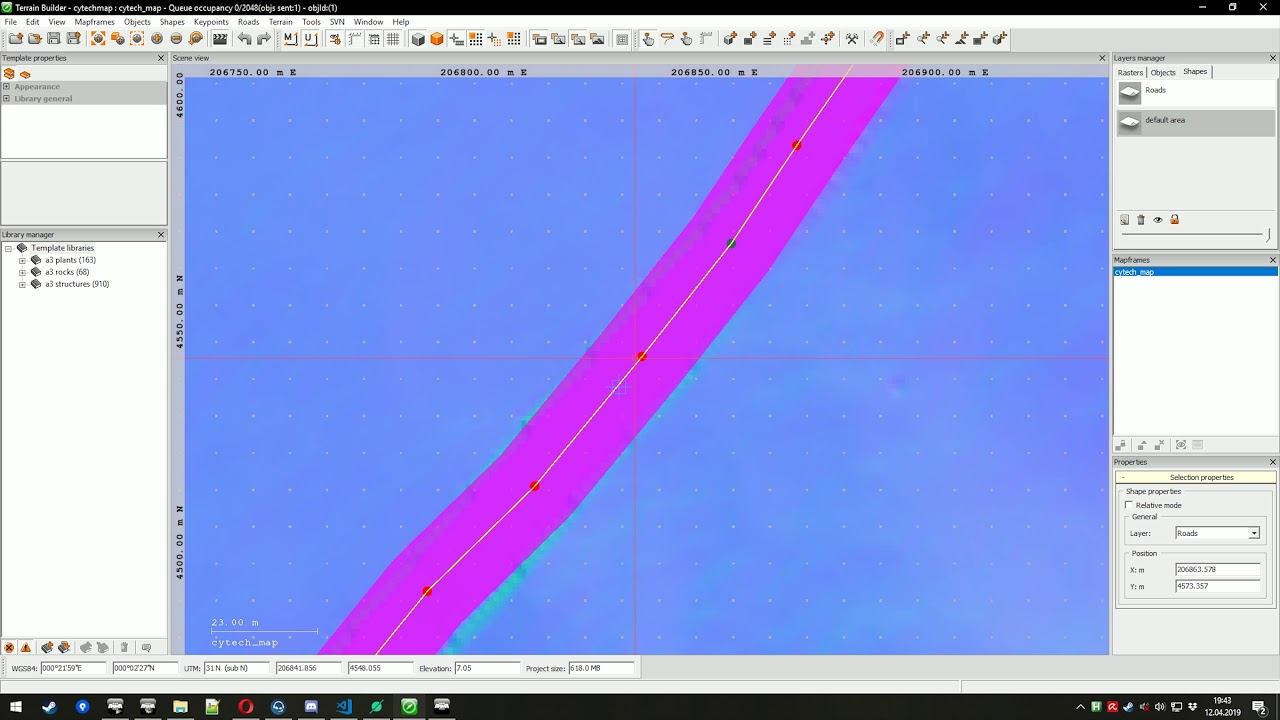Switch to the Objects tab in Layers manager
This screenshot has height=720, width=1280.
[1163, 72]
